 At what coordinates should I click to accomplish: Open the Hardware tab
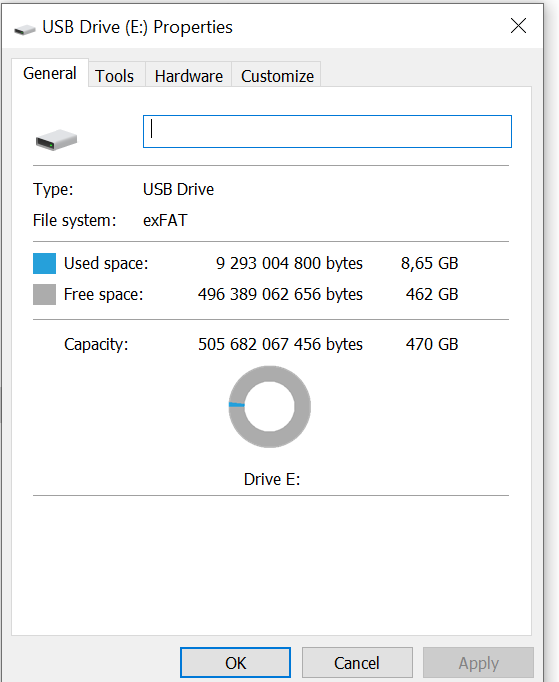(189, 76)
